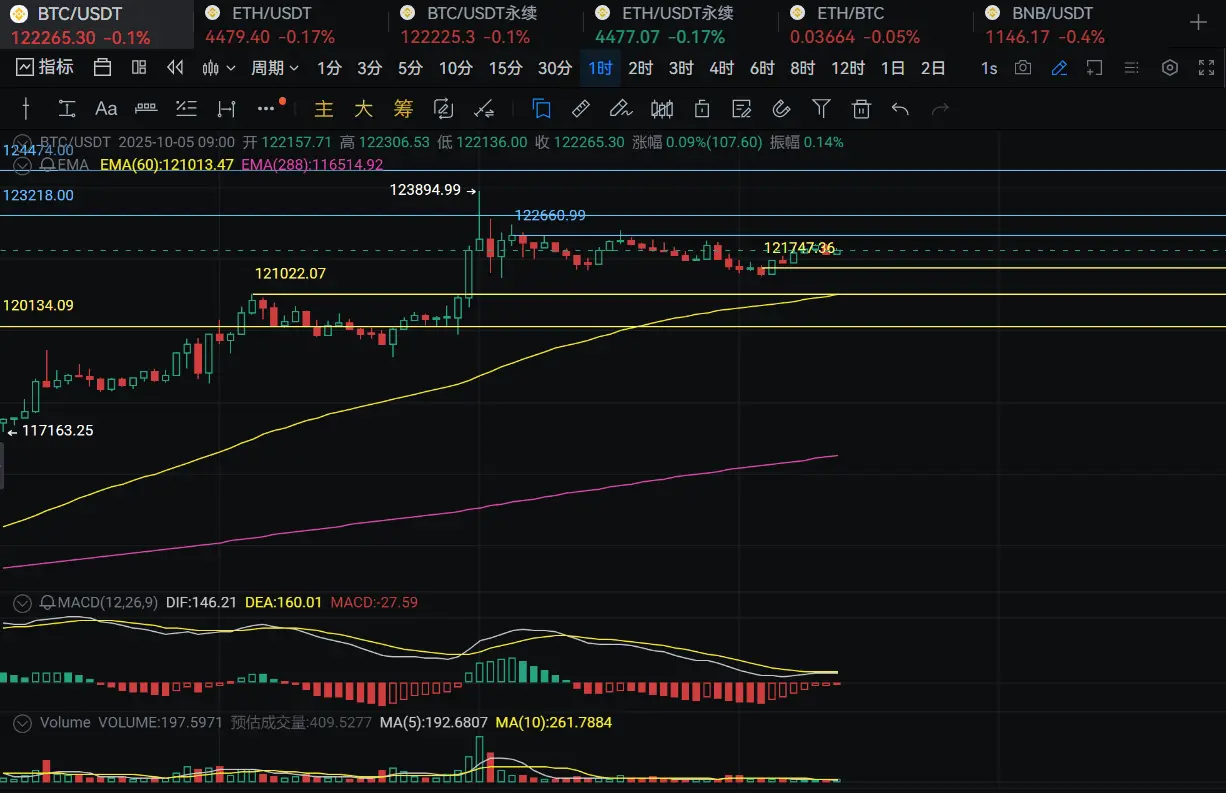
Task: Select the pencil with line drawing icon
Action: point(620,109)
